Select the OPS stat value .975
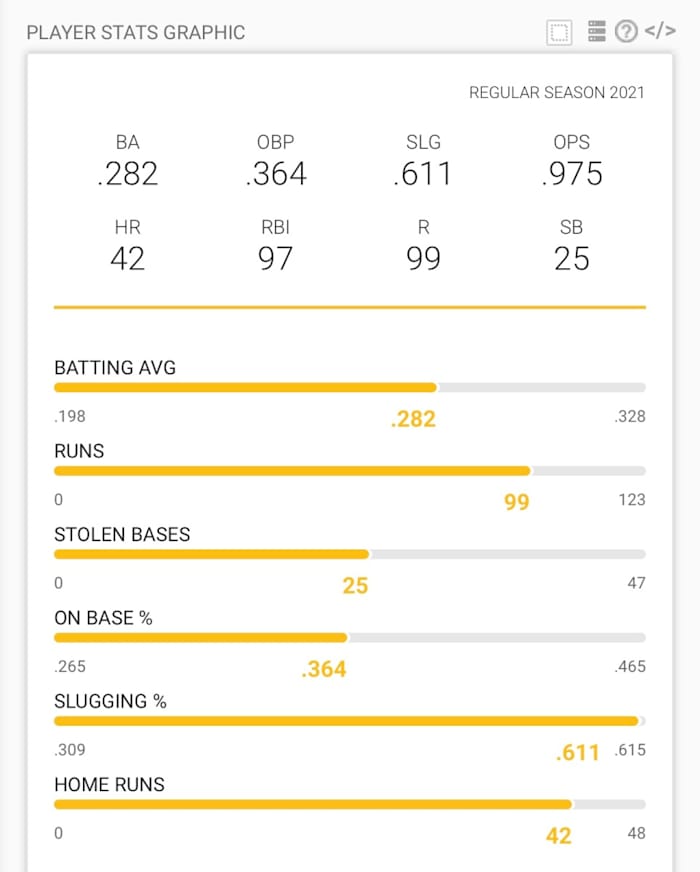This screenshot has height=872, width=700. (x=573, y=175)
